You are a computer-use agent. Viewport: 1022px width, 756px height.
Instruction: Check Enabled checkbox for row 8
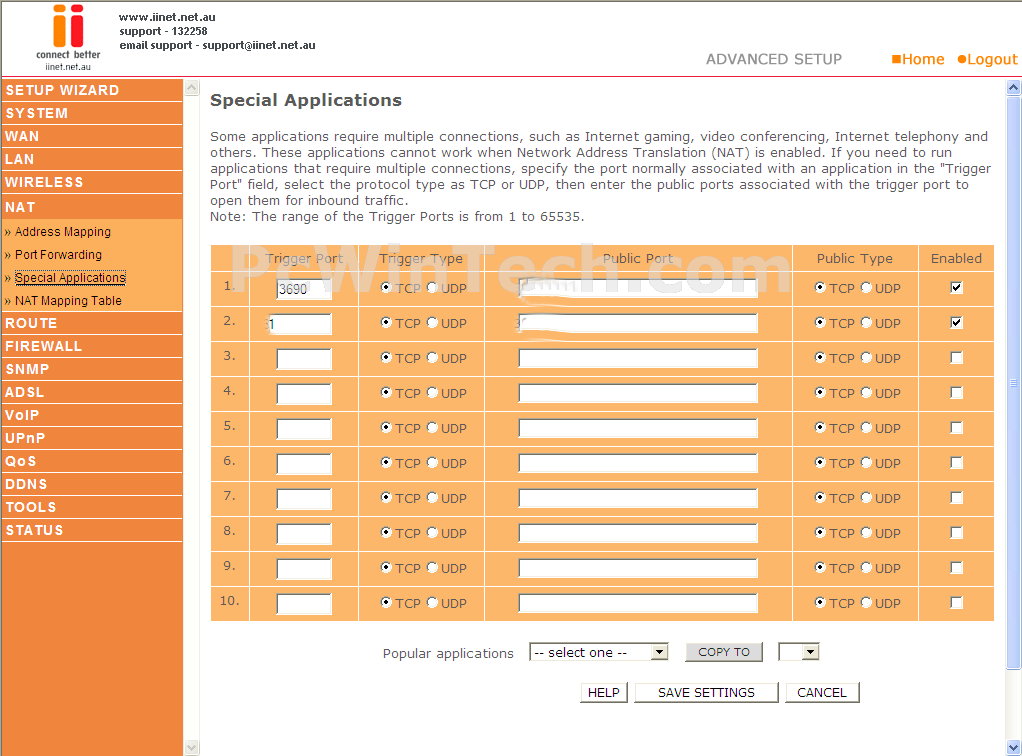click(956, 532)
